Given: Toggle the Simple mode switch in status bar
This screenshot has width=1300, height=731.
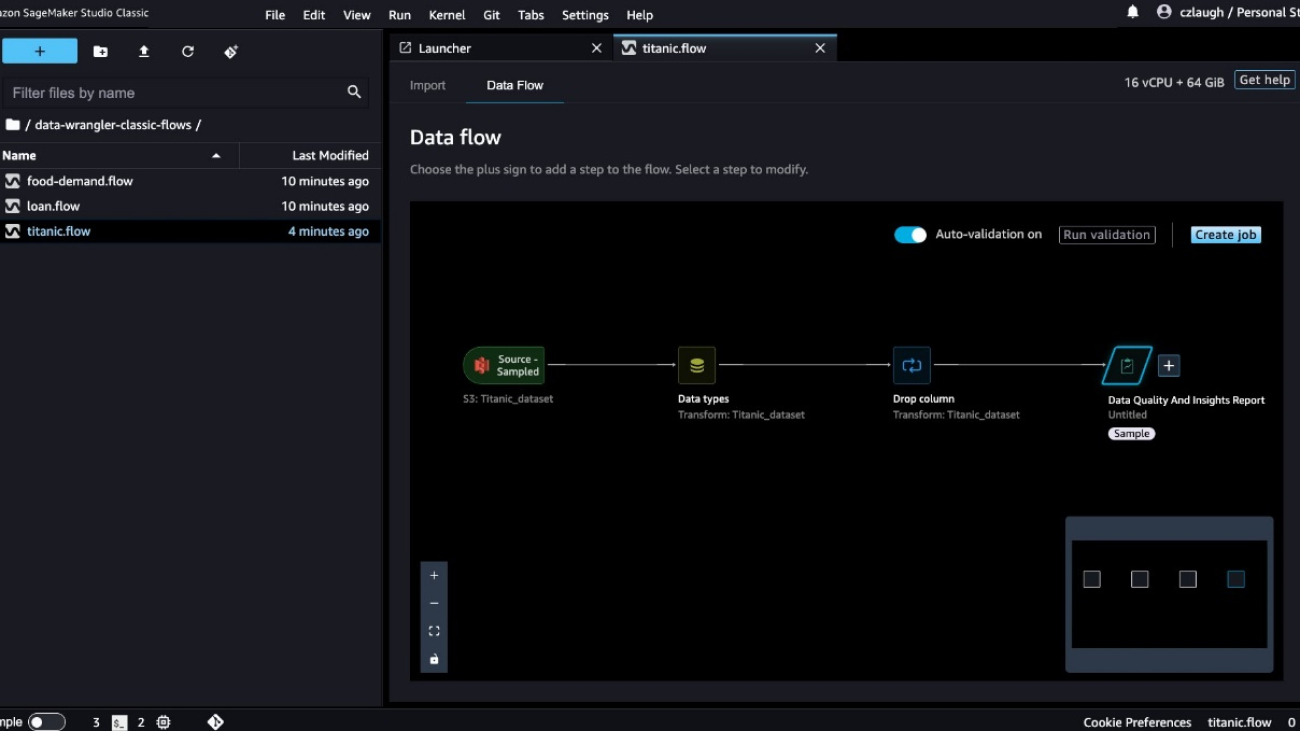Looking at the screenshot, I should pos(46,722).
